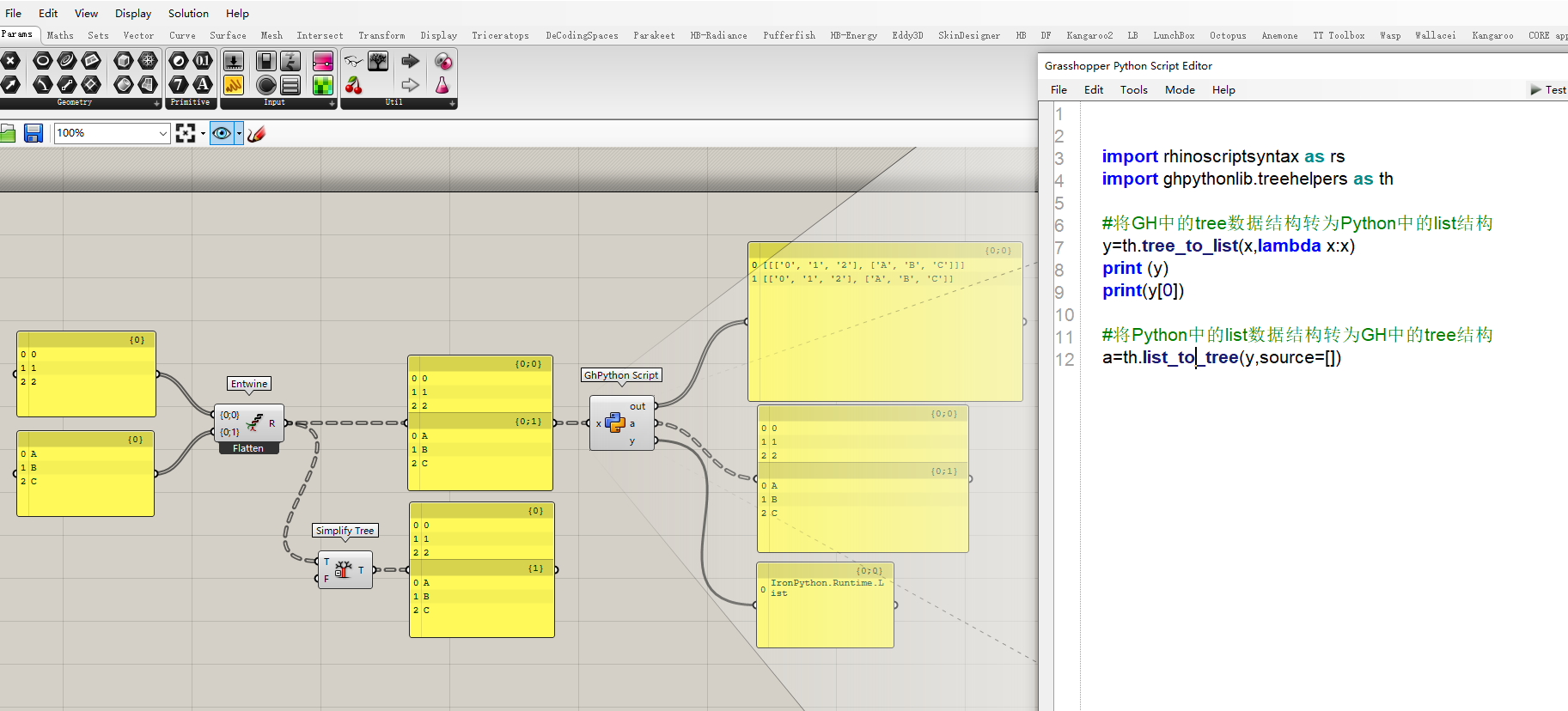Open the Grasshopper File menu

pos(14,13)
